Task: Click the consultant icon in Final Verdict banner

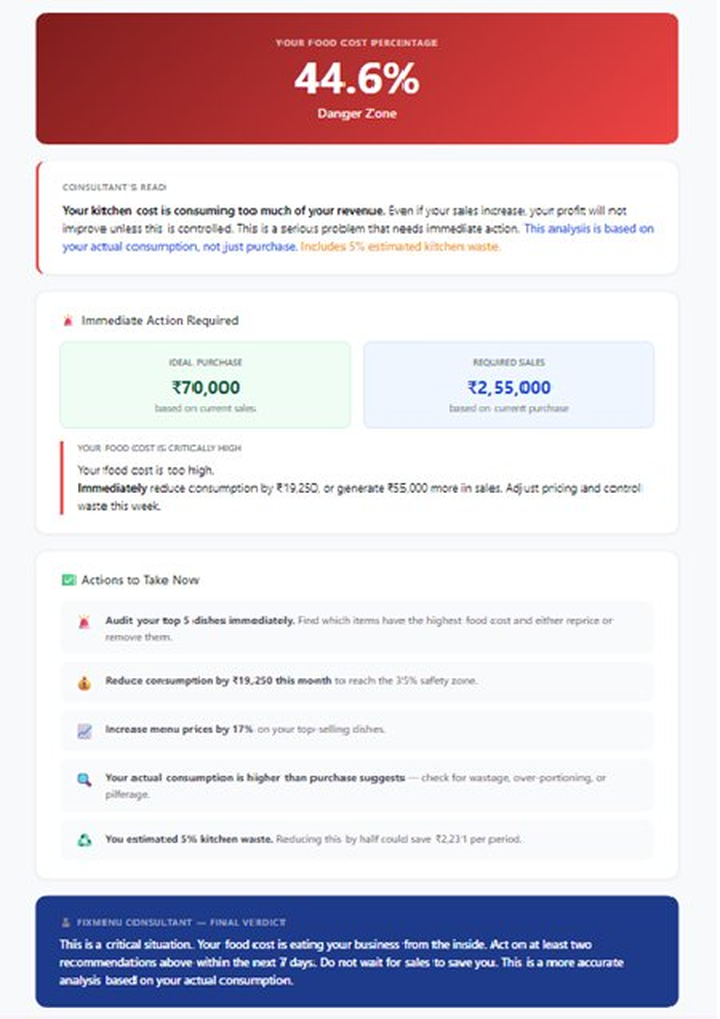Action: coord(66,922)
